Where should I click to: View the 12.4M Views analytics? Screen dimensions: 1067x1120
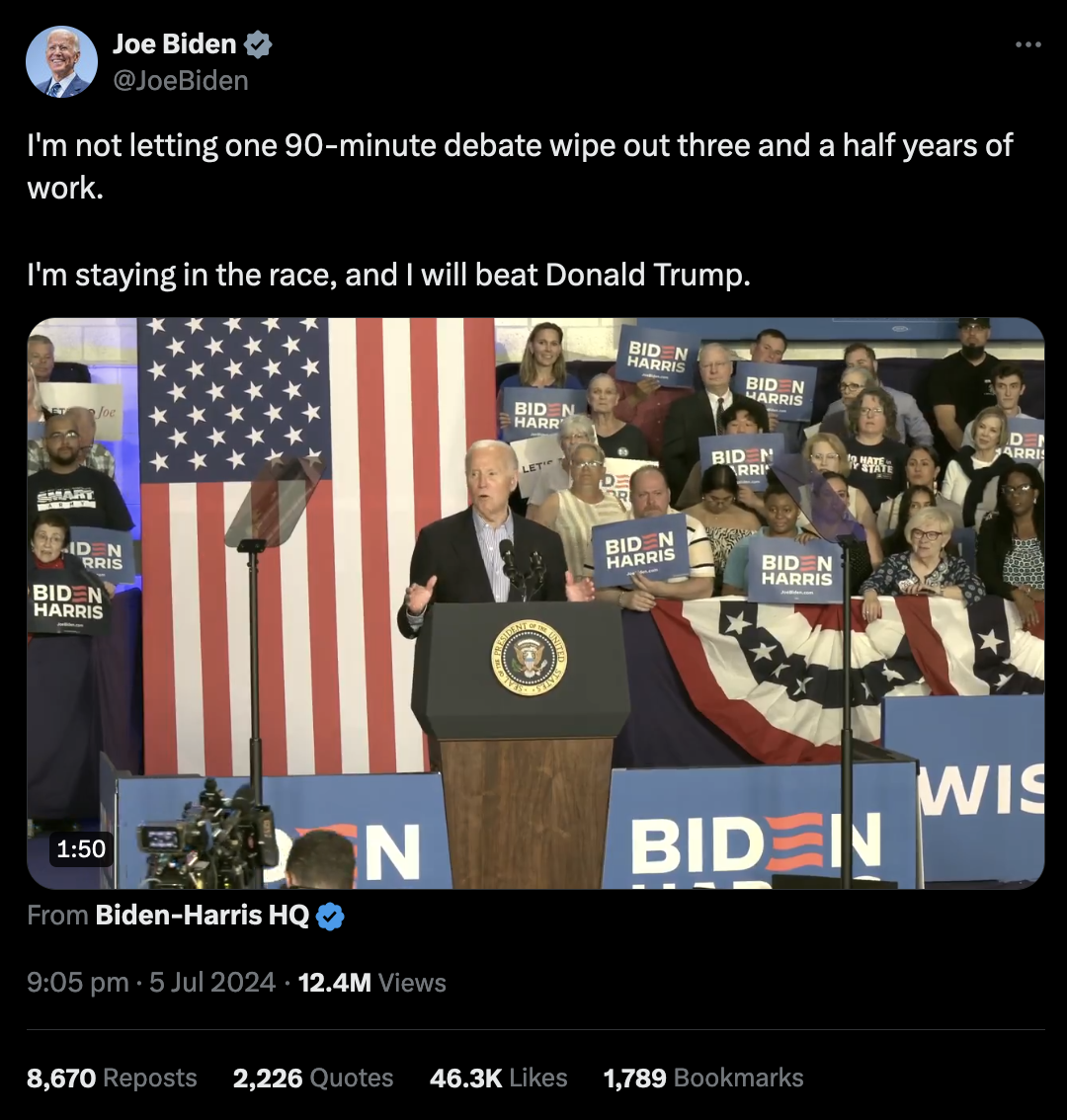[x=371, y=983]
